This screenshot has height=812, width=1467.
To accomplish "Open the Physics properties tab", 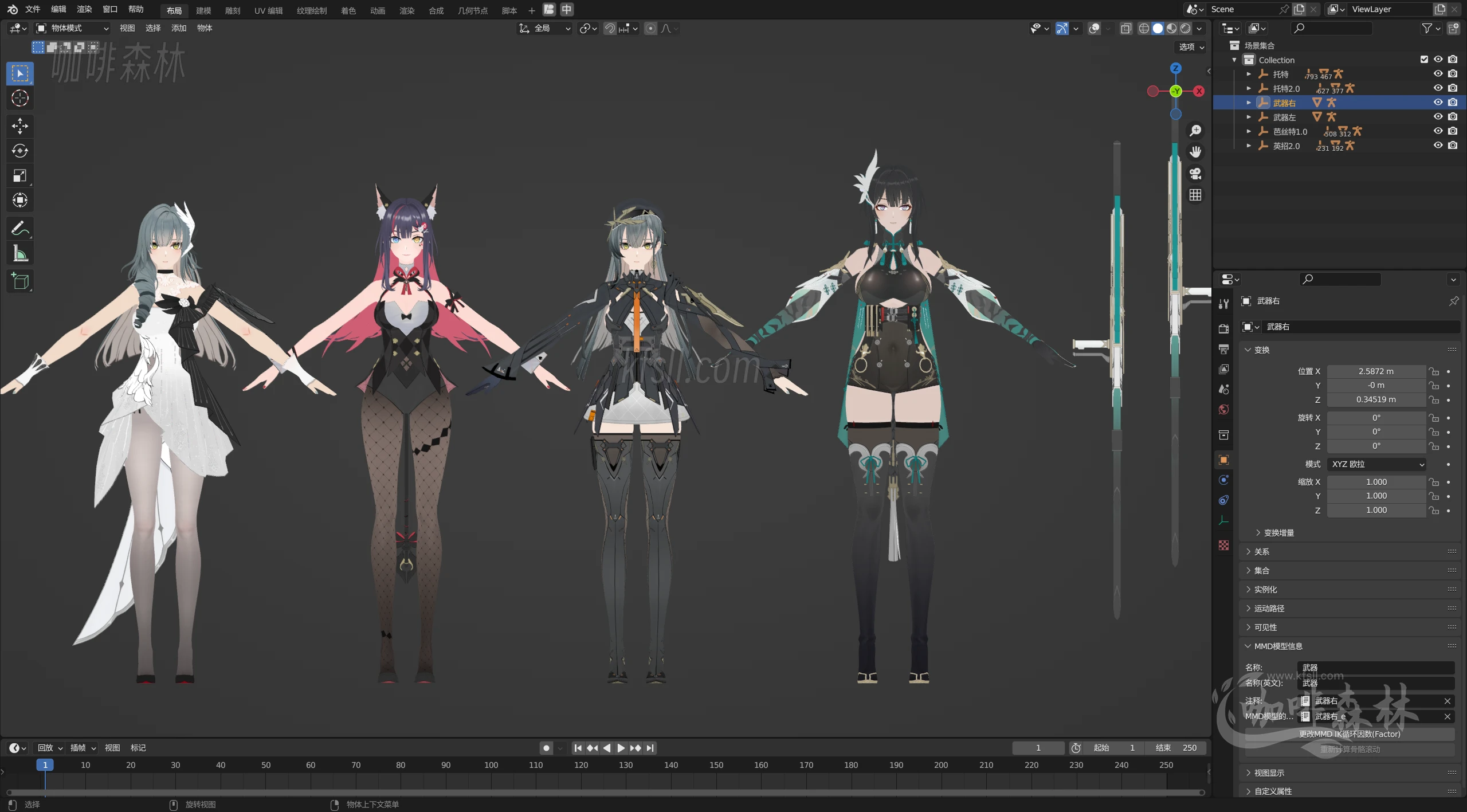I will [x=1223, y=480].
